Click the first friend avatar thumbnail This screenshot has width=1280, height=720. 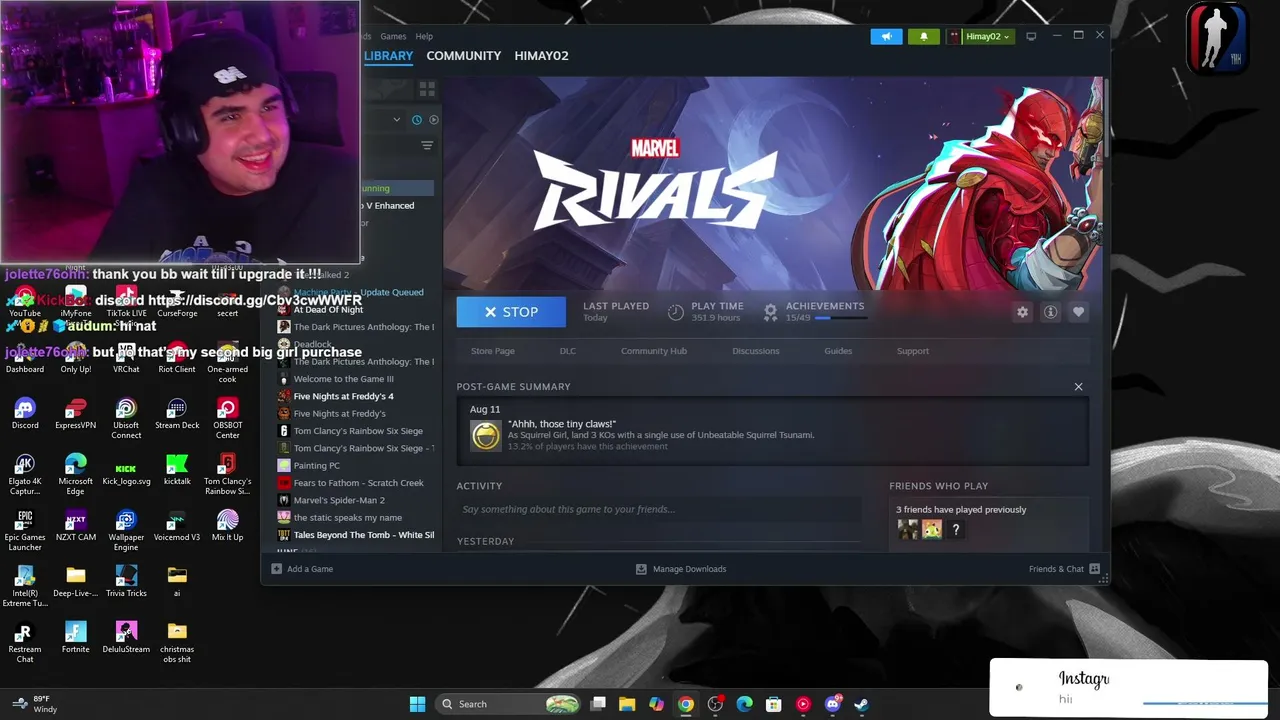(x=908, y=530)
